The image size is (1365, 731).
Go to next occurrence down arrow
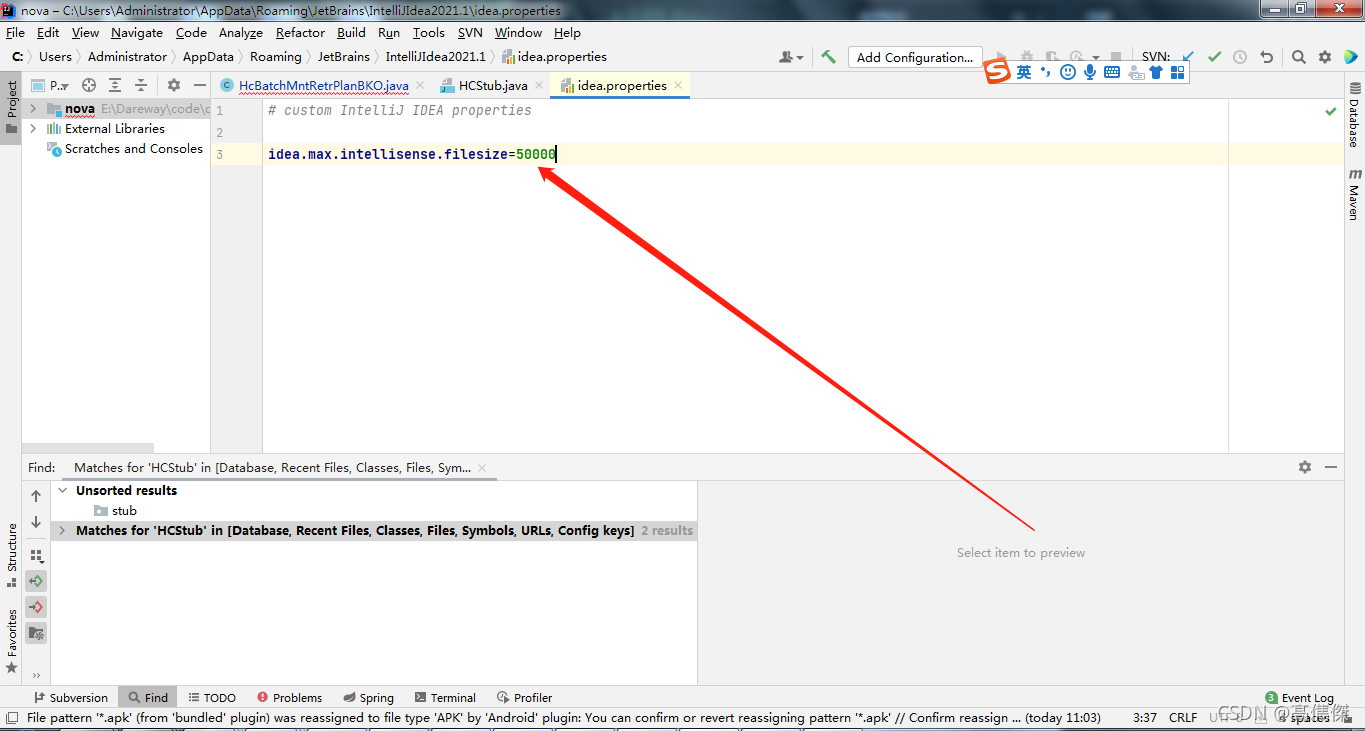[36, 522]
